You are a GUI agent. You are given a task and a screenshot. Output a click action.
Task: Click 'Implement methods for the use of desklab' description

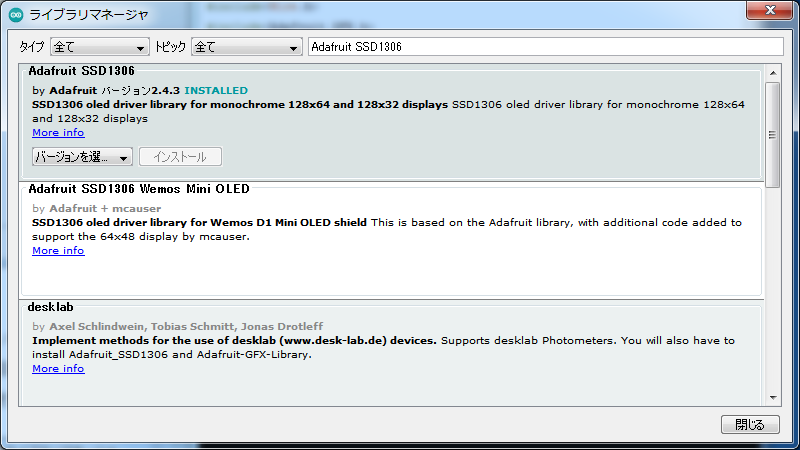point(234,340)
